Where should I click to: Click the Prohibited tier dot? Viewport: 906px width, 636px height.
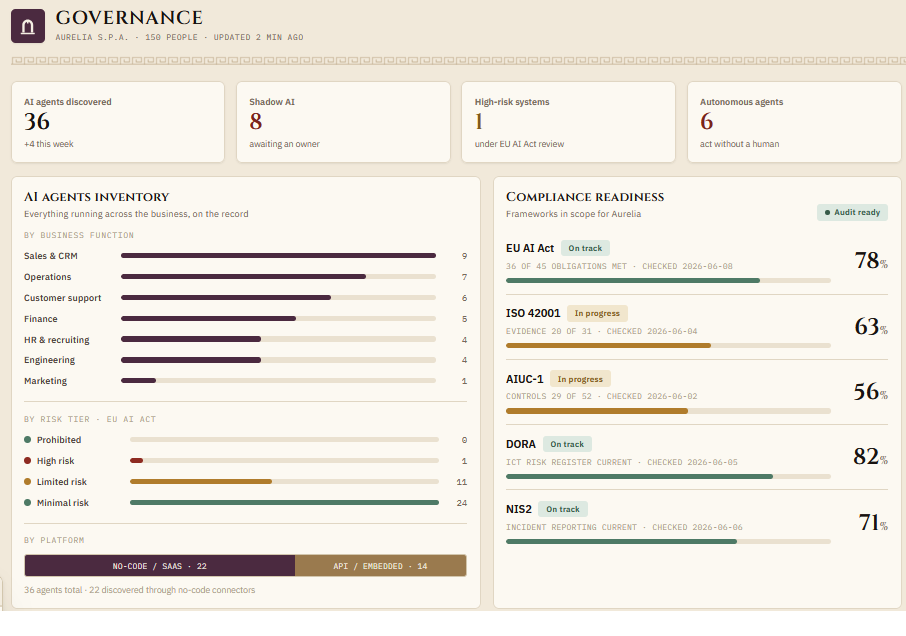(27, 440)
